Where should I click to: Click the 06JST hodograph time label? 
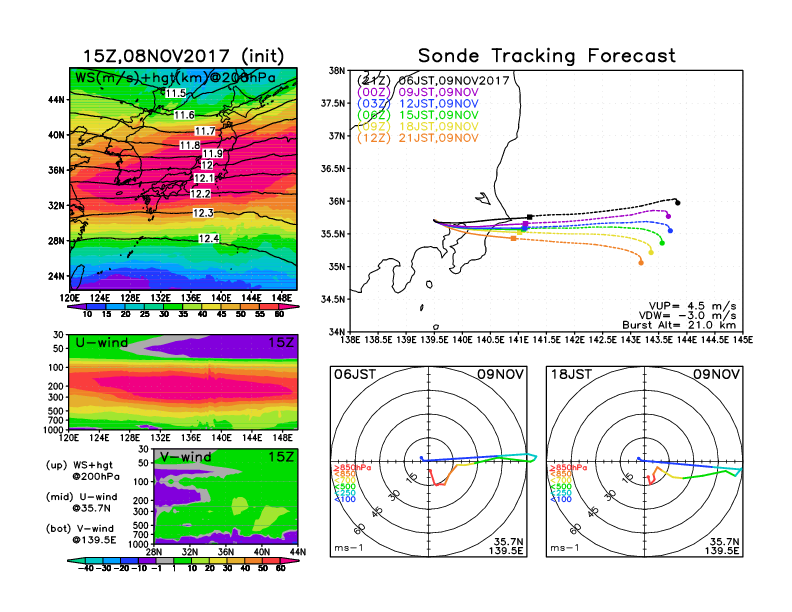click(355, 374)
